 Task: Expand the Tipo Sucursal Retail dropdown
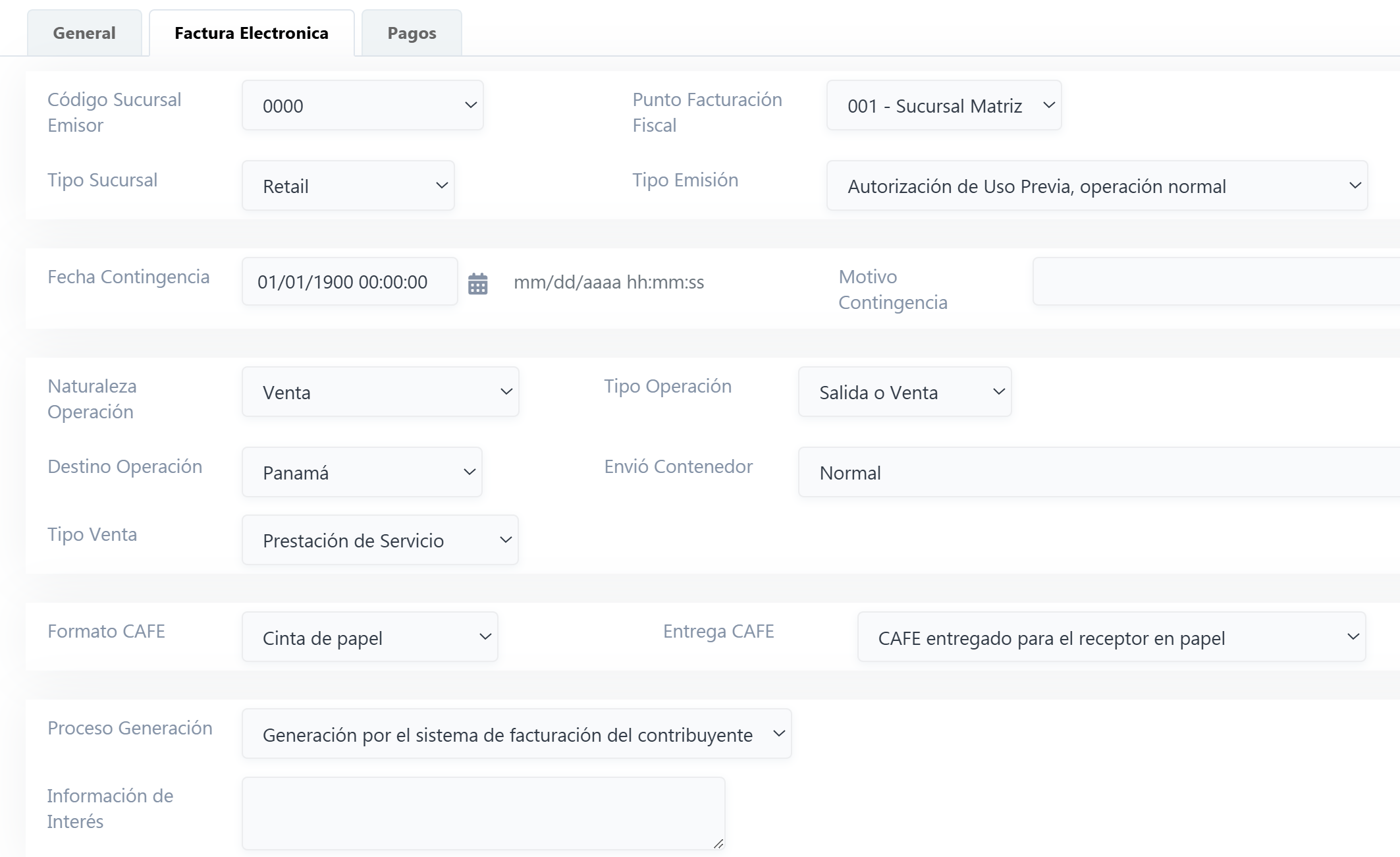click(348, 186)
